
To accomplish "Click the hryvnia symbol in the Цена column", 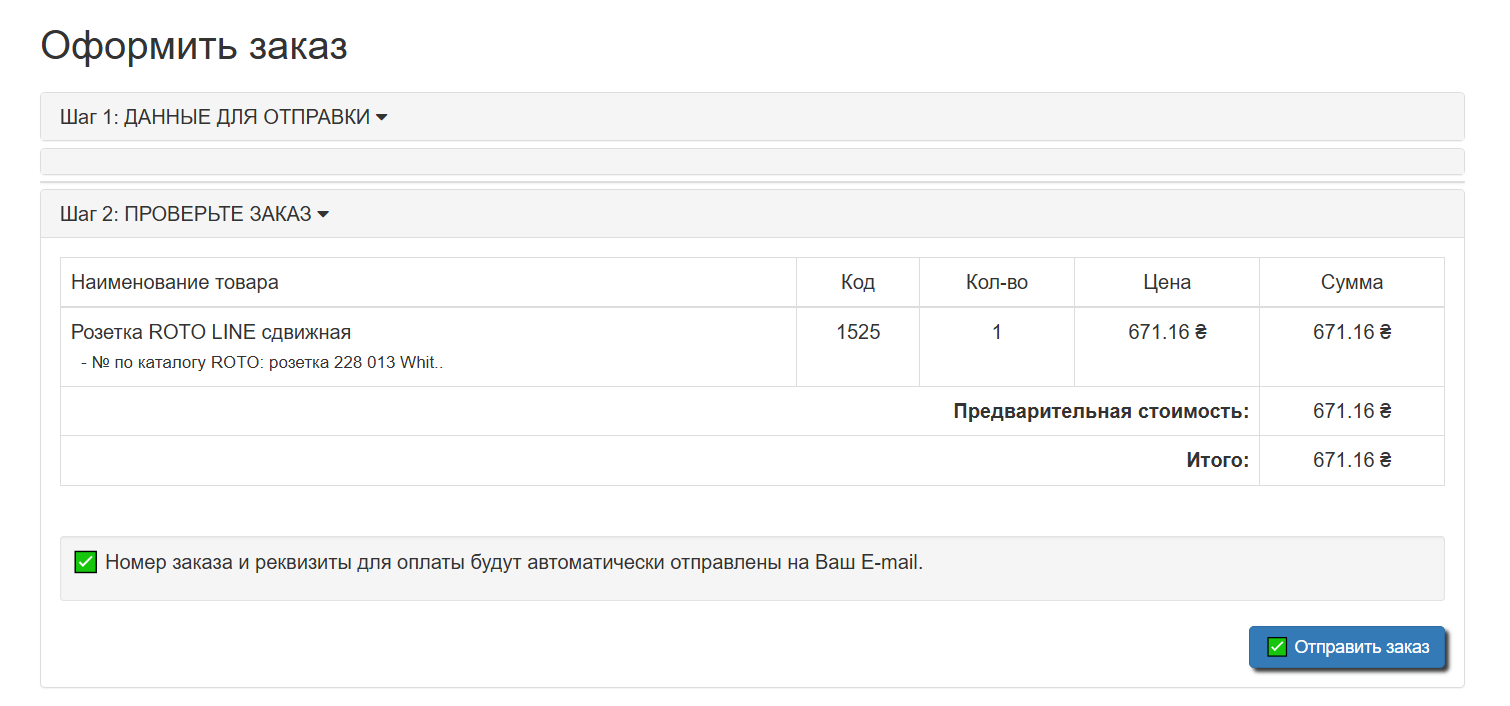I will pyautogui.click(x=1201, y=331).
